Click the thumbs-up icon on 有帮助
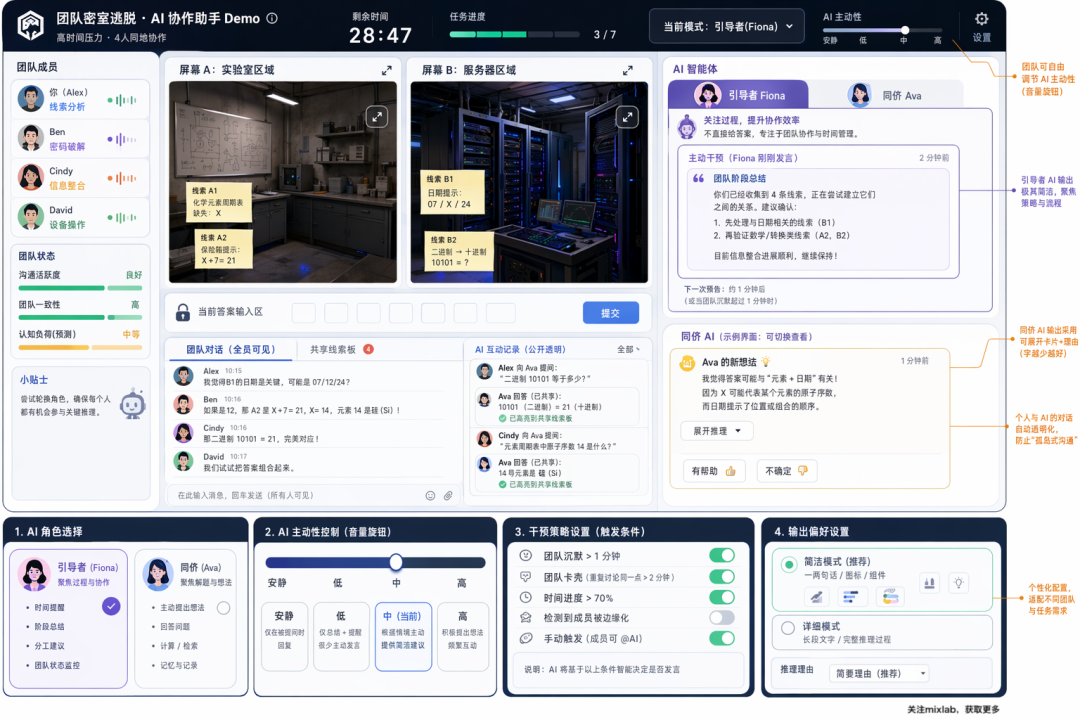1080x720 pixels. 731,471
